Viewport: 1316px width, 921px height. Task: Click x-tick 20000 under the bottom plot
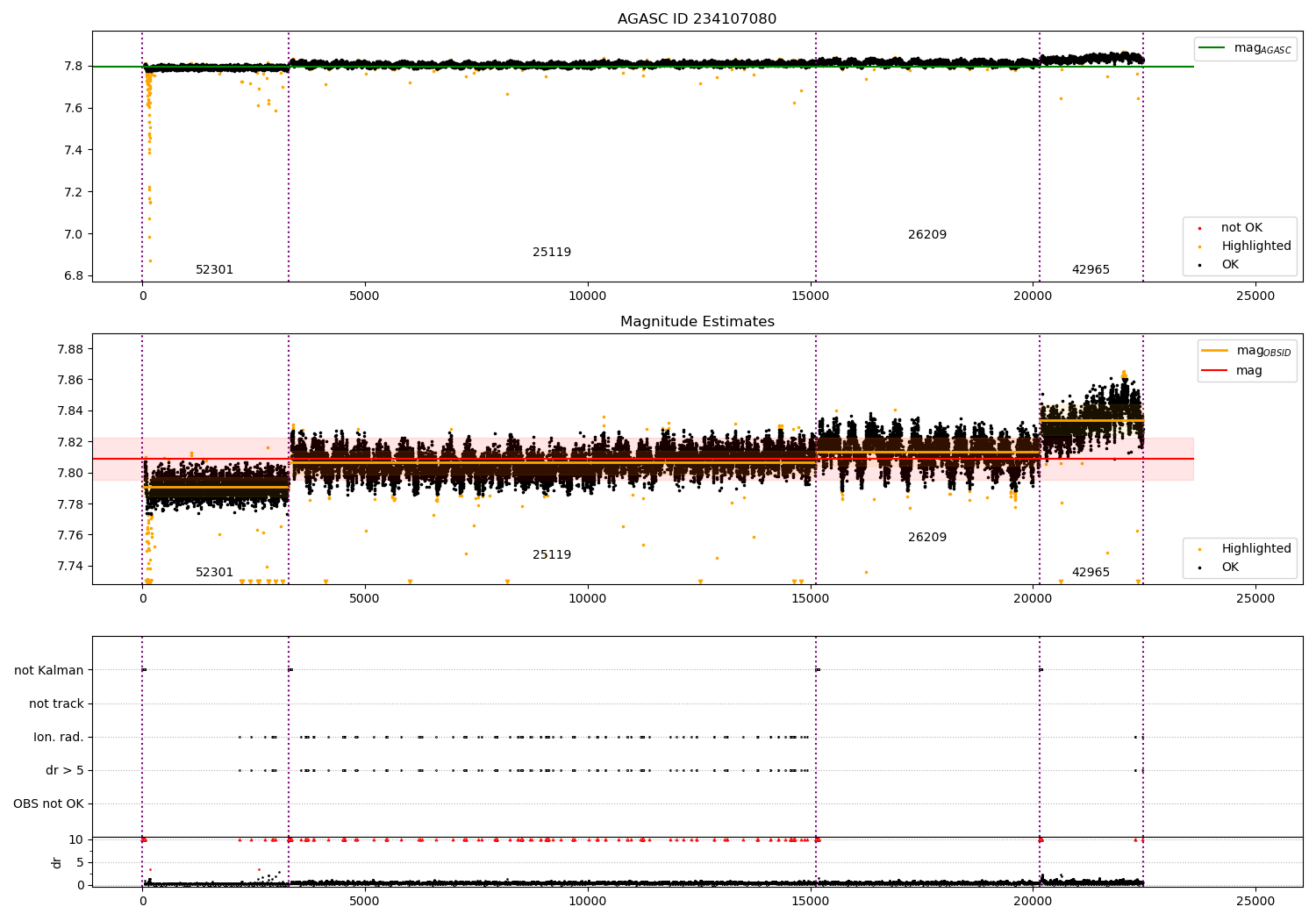(1033, 902)
